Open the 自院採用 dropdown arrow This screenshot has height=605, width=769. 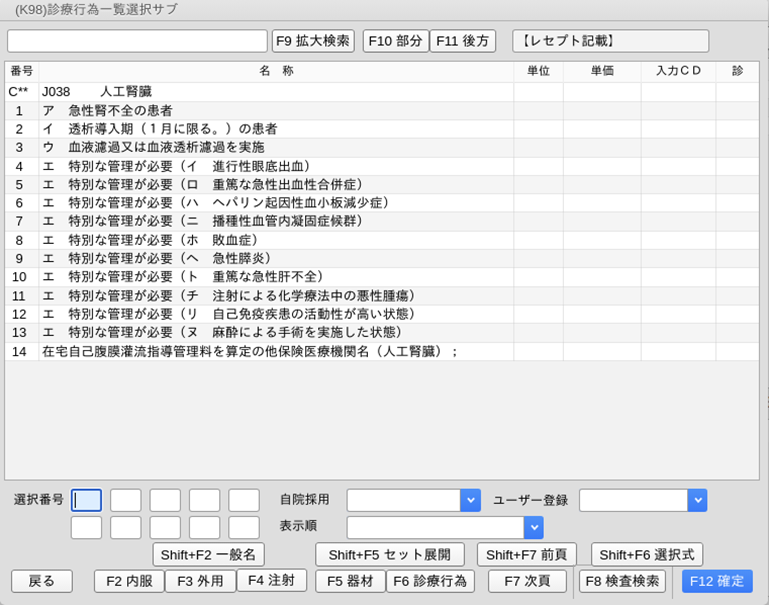point(470,500)
